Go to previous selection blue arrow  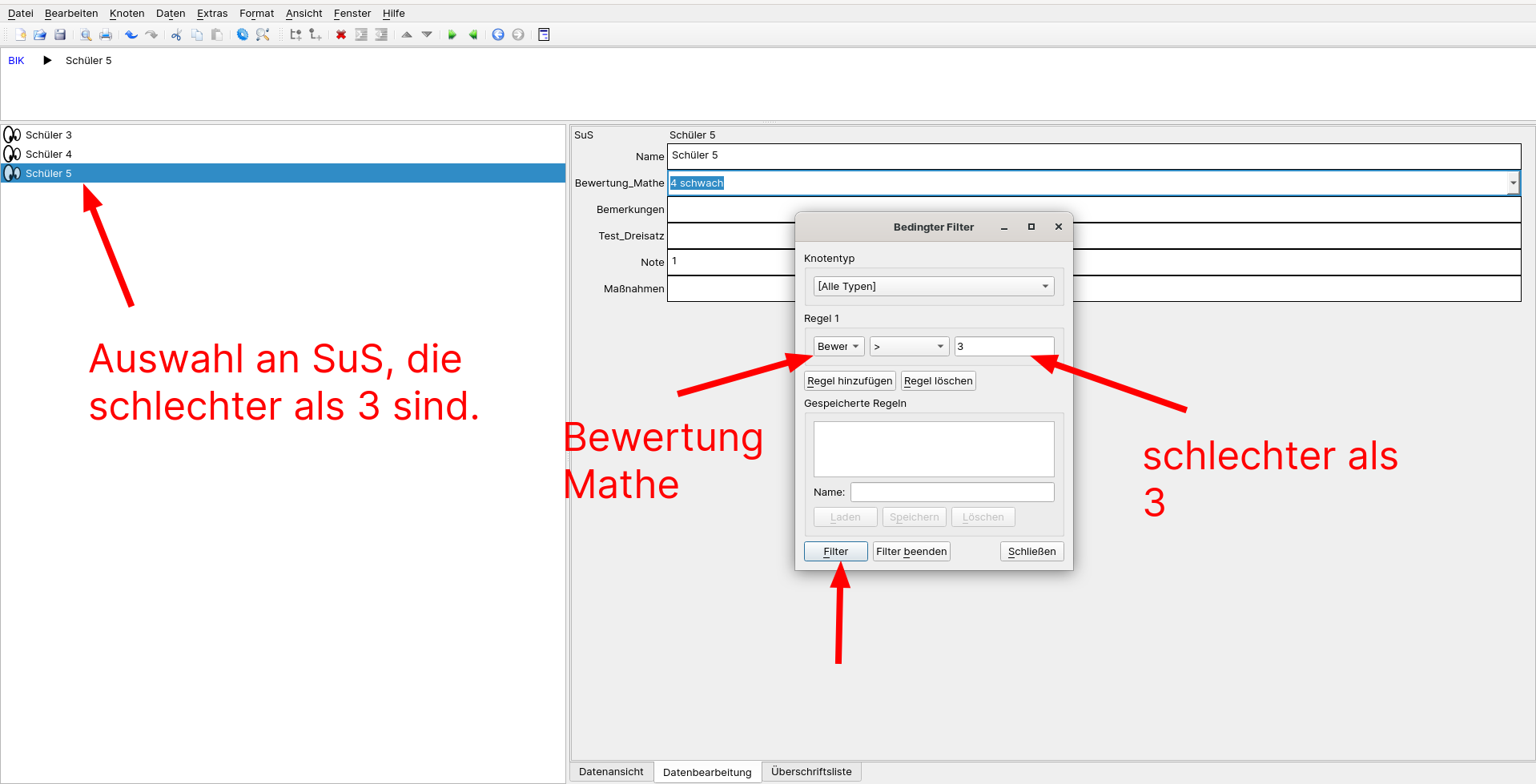point(498,34)
